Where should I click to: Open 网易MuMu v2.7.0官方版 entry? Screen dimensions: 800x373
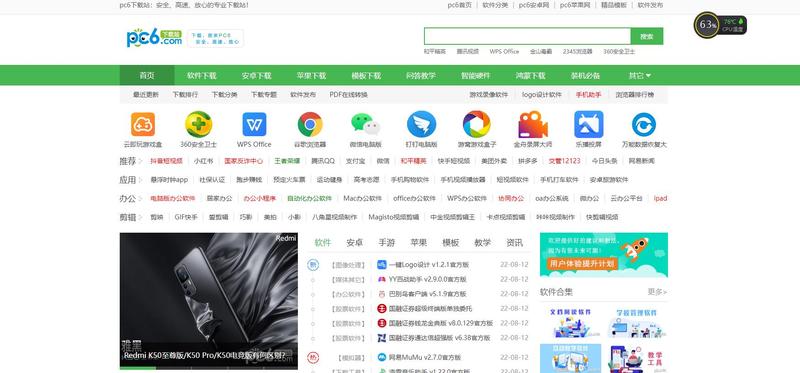point(424,357)
